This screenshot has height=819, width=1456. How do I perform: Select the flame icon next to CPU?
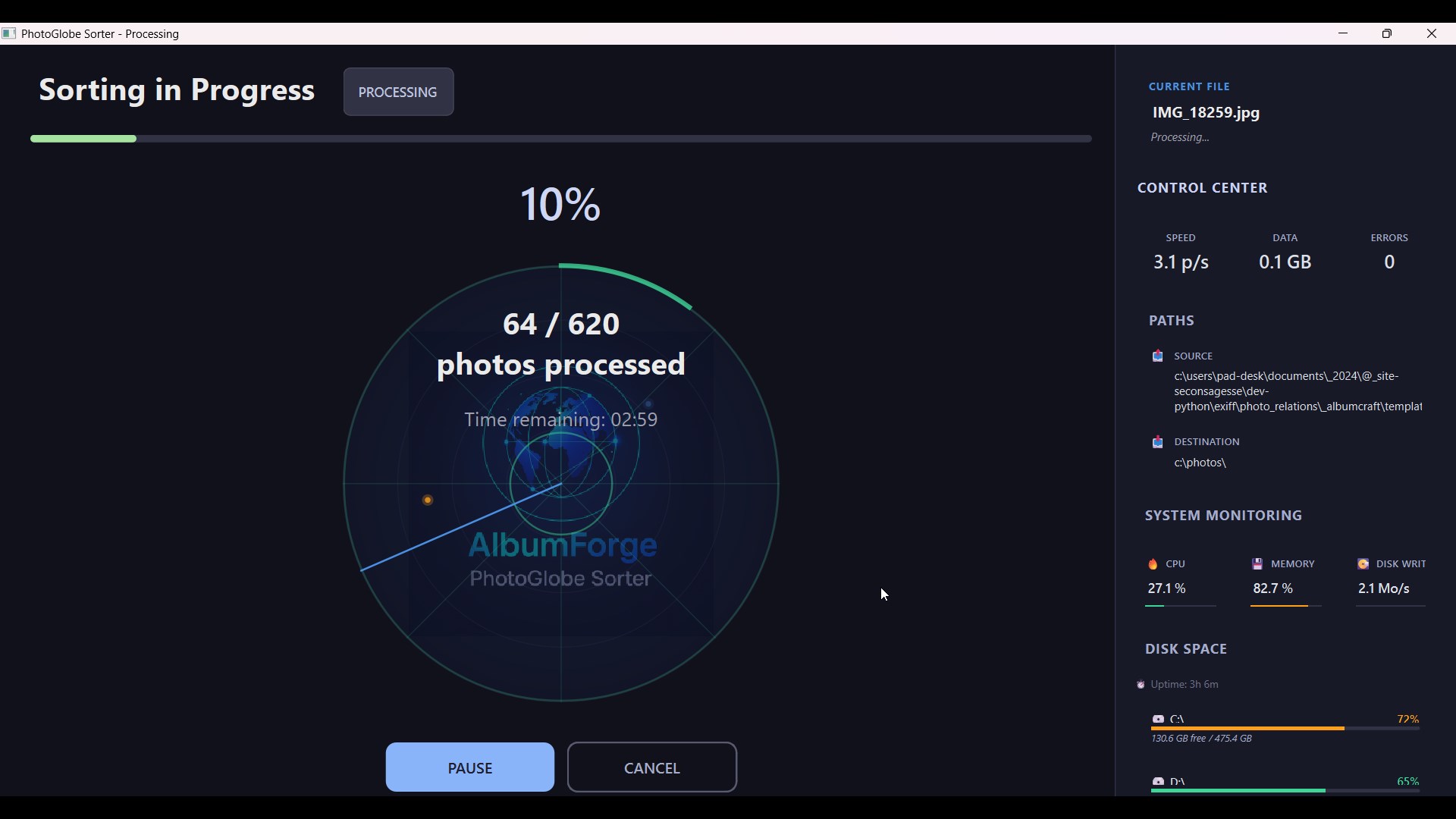click(x=1152, y=563)
